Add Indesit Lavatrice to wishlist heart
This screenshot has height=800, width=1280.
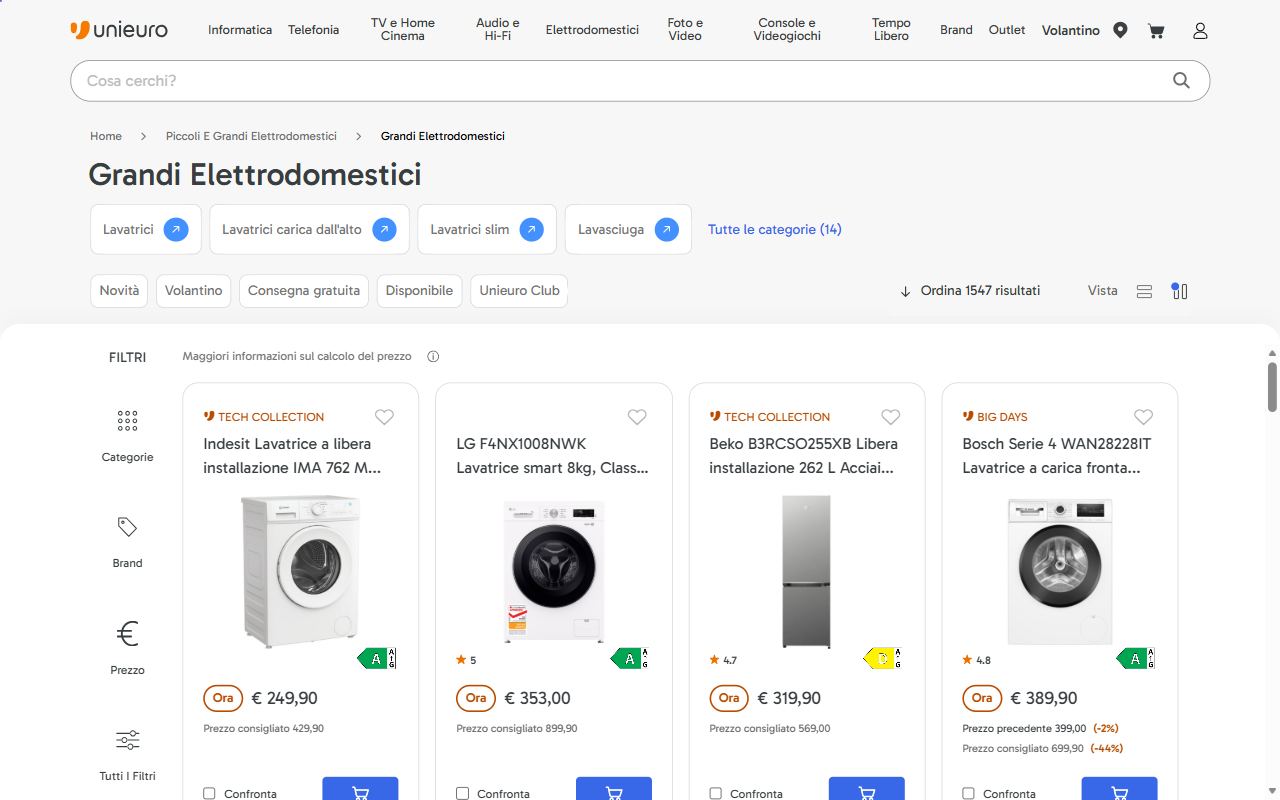(384, 417)
